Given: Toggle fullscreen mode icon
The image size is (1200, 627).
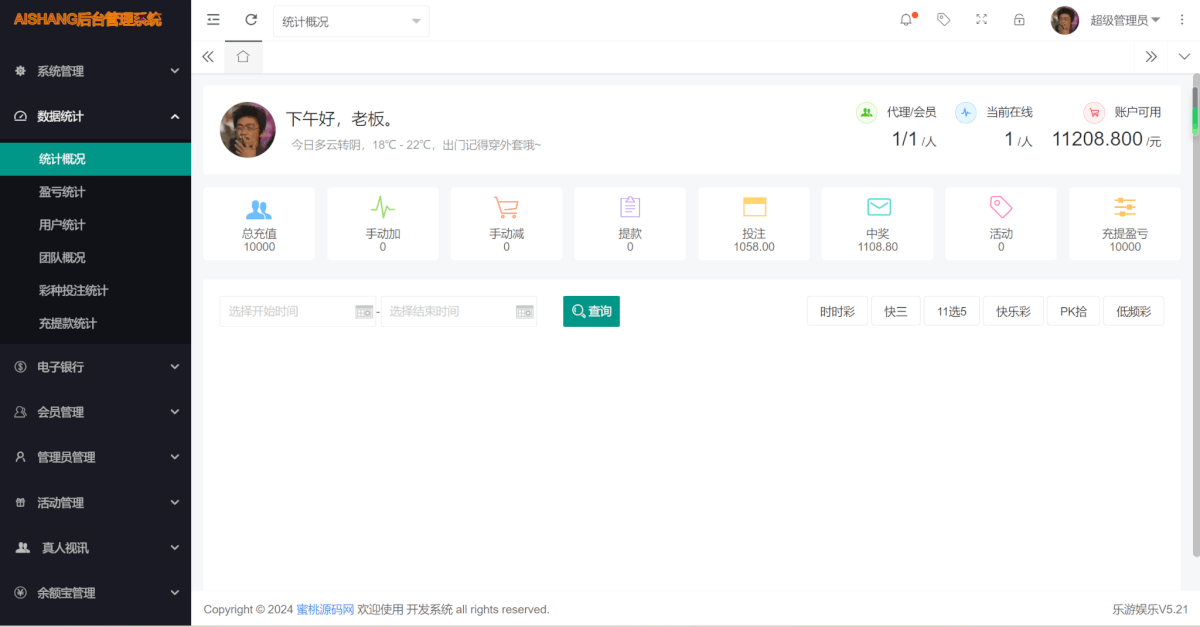Looking at the screenshot, I should tap(981, 20).
